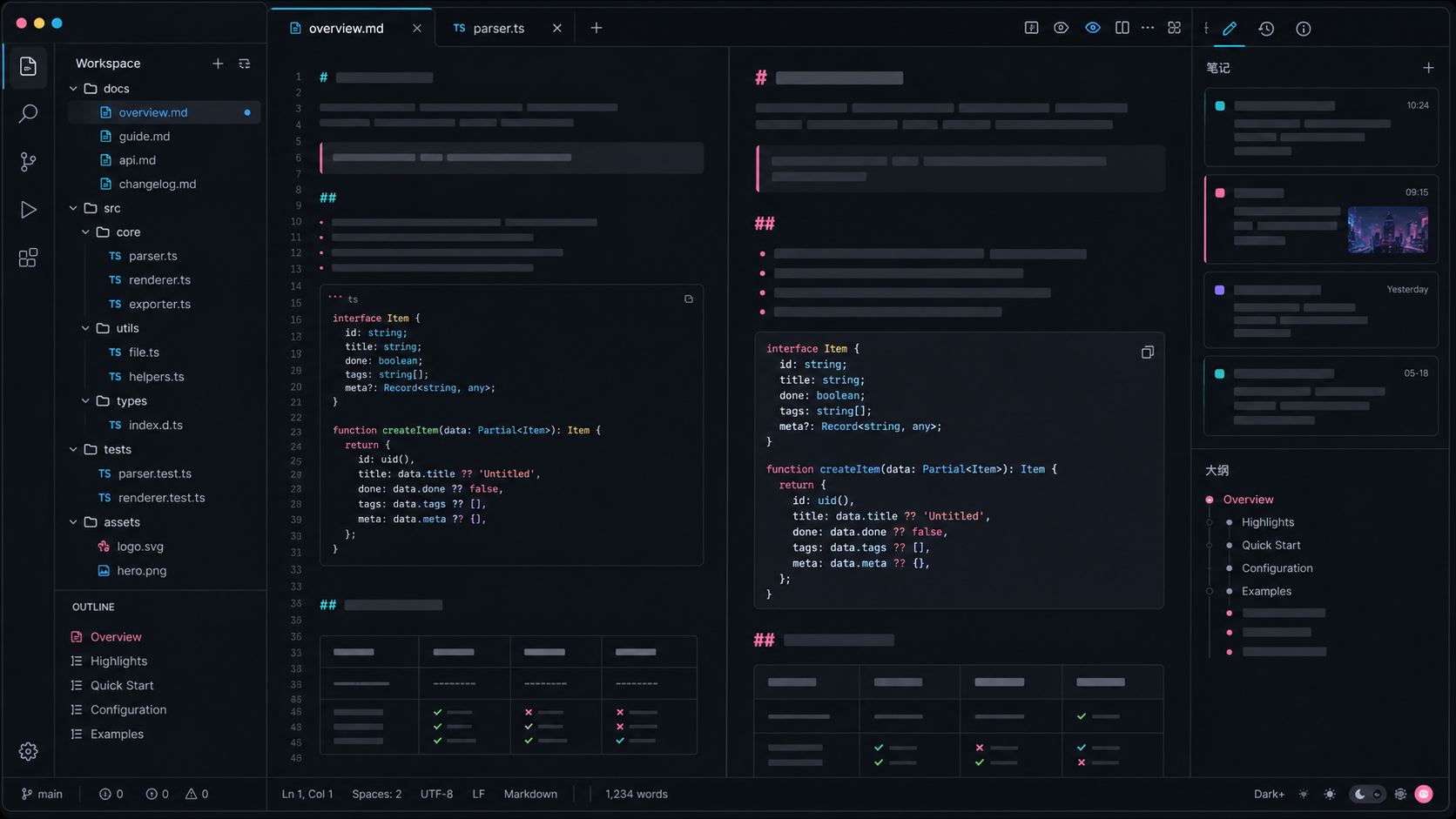
Task: Click the pink avatar button in status bar
Action: tap(1425, 794)
